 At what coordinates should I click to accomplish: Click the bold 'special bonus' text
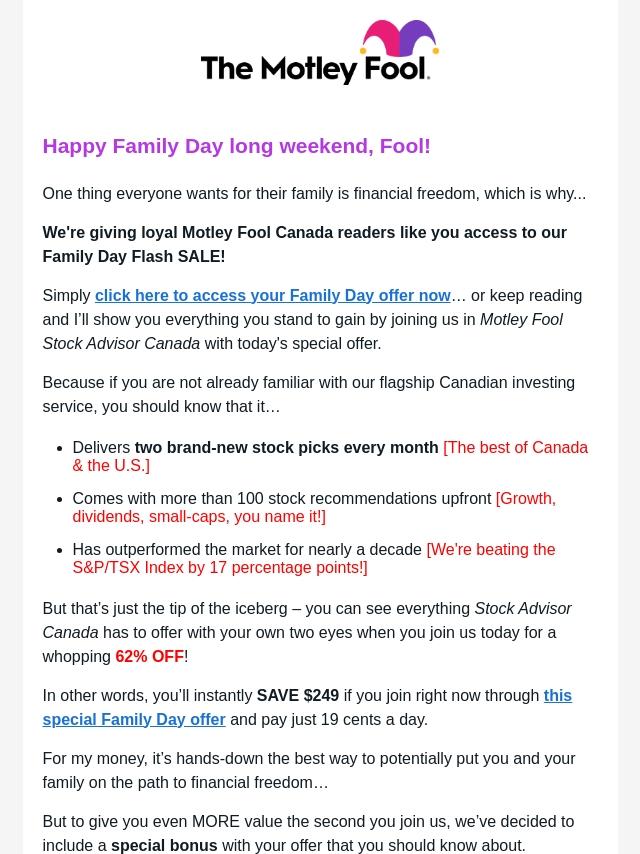pos(164,845)
